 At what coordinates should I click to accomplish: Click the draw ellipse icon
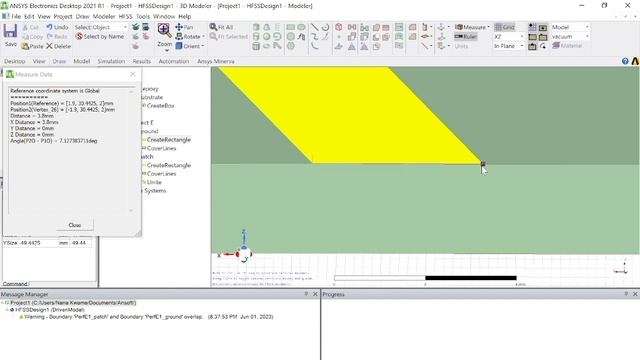[x=301, y=27]
